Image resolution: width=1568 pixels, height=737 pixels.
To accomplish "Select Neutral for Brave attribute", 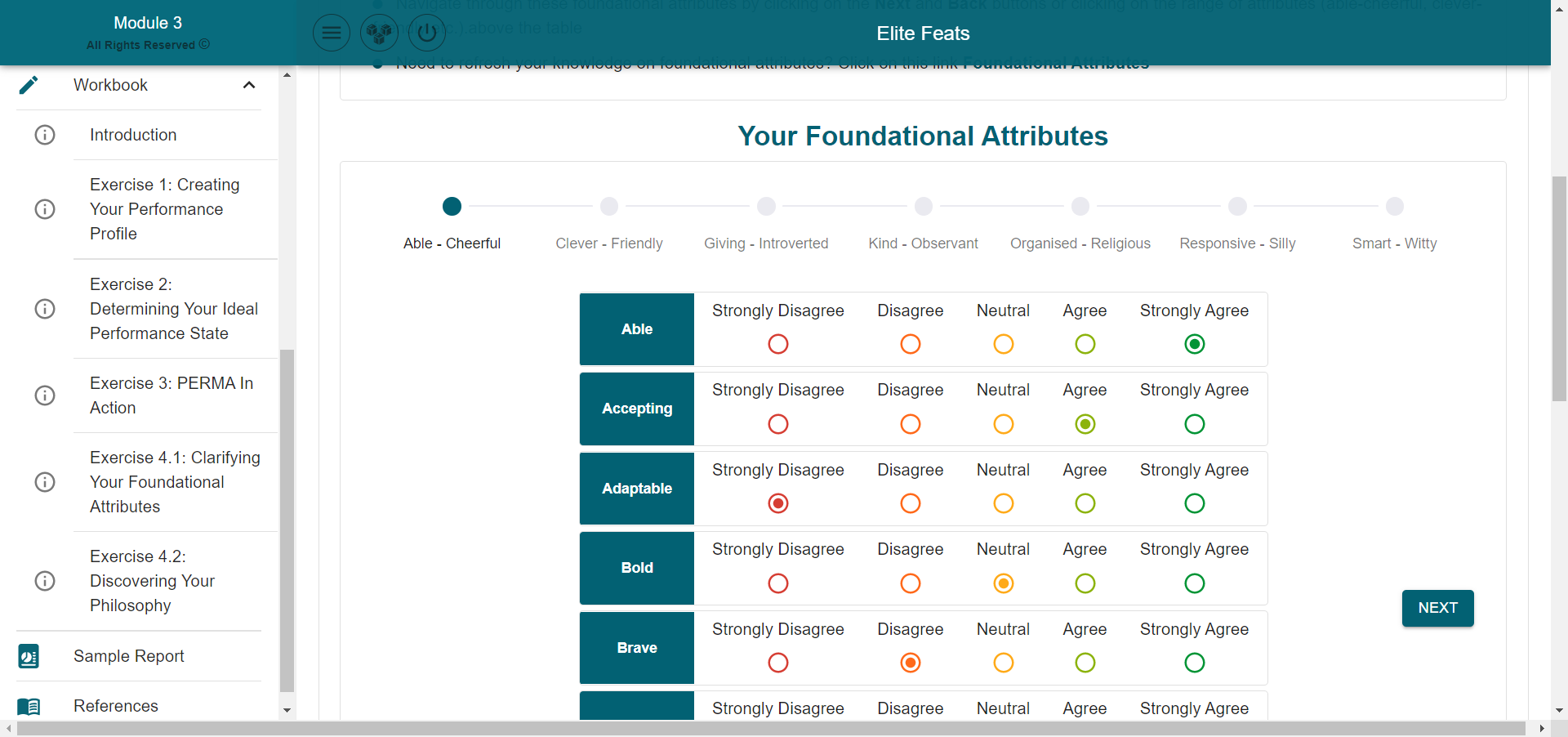I will tap(1003, 663).
